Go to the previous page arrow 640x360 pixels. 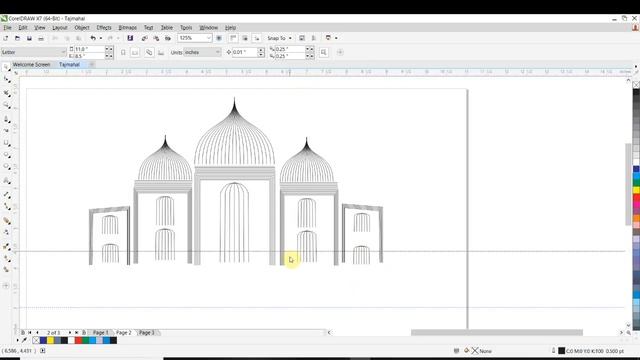click(37, 333)
